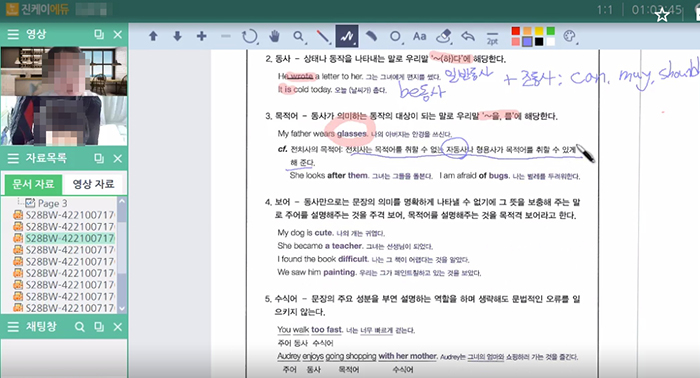Image resolution: width=700 pixels, height=378 pixels.
Task: Open the color palette picker
Action: [570, 36]
